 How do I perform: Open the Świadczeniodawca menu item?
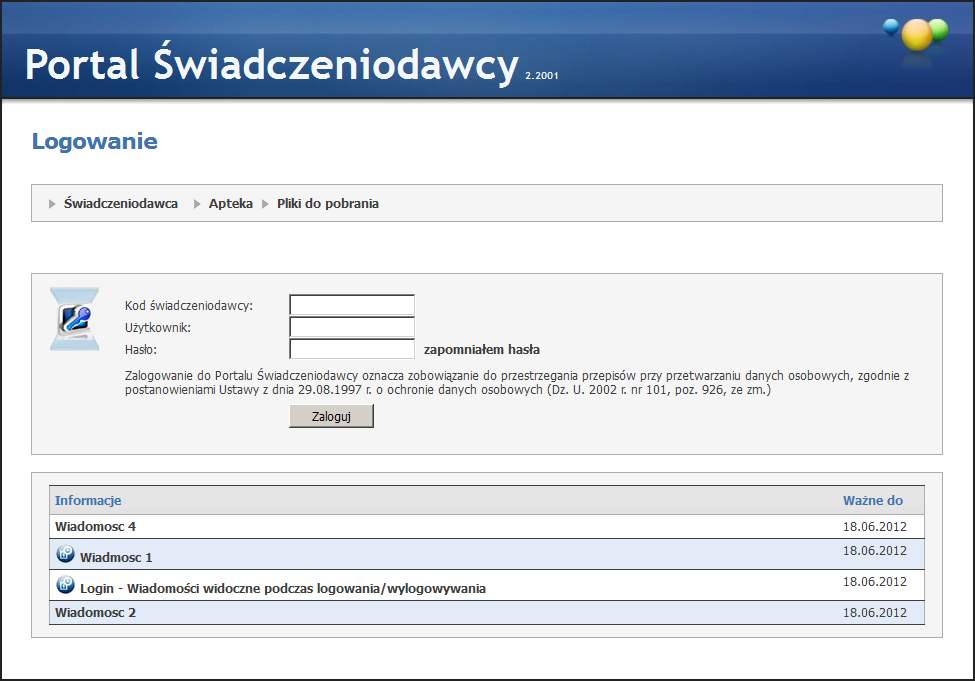[121, 203]
